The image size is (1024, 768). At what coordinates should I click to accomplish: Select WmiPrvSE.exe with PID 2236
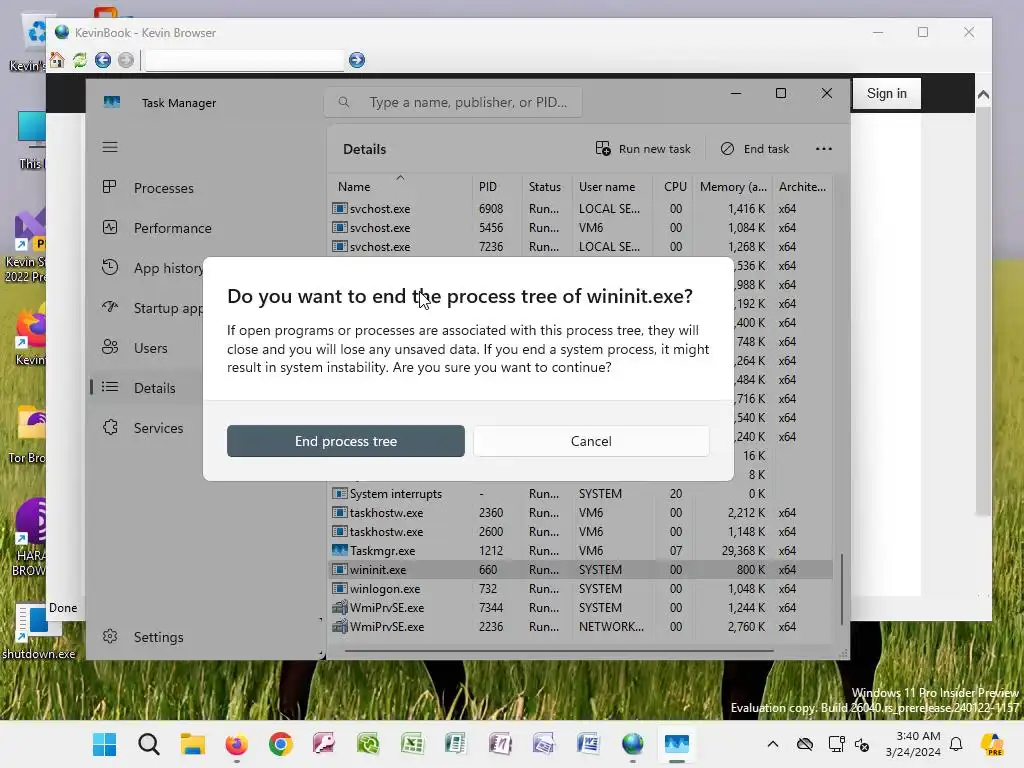point(581,626)
